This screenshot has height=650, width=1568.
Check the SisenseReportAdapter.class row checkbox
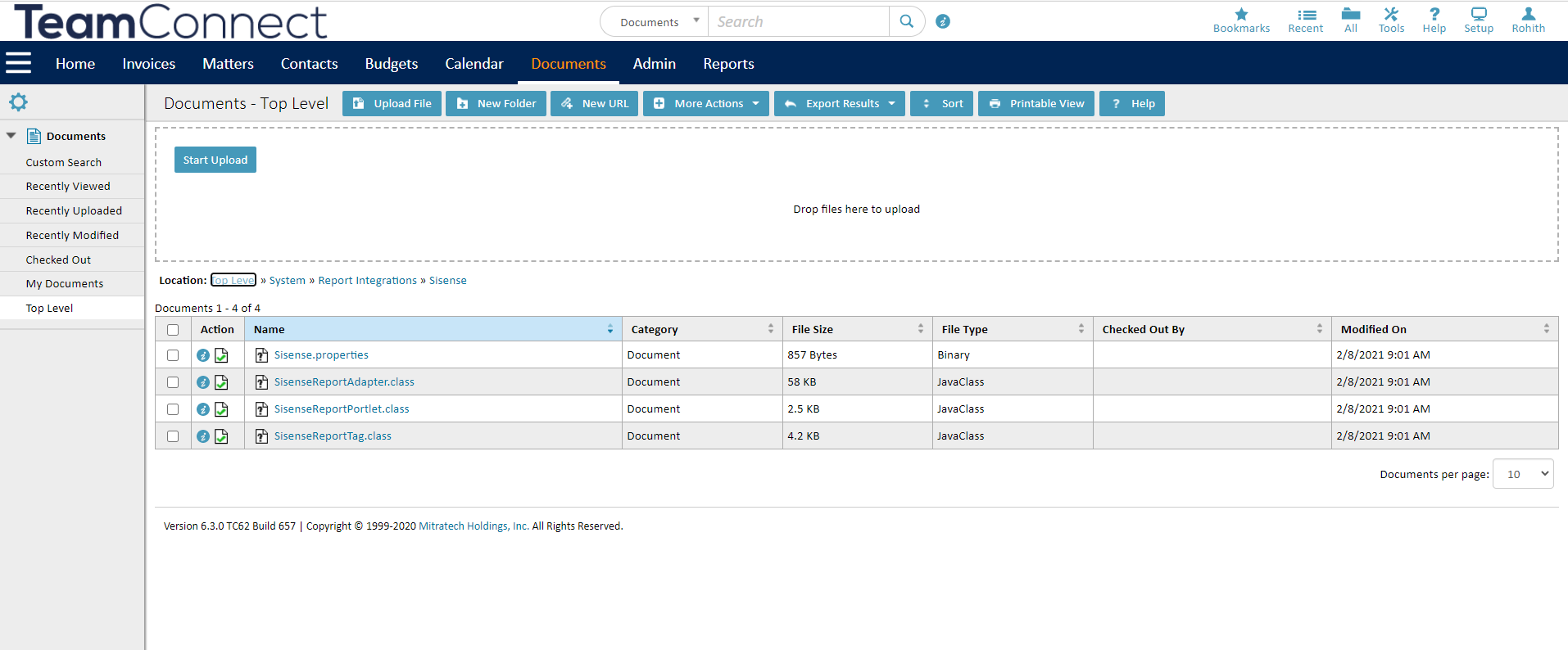[173, 382]
